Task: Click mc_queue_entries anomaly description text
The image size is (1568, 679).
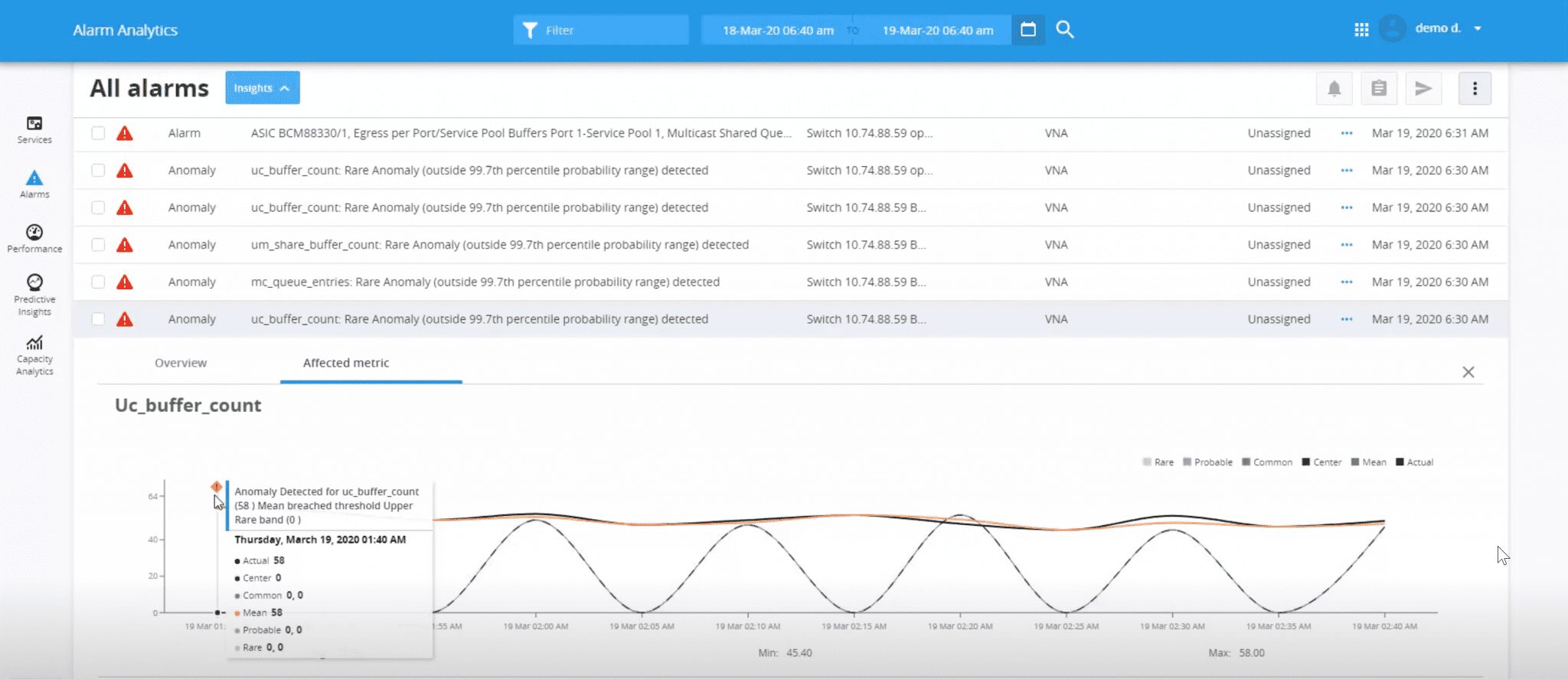Action: [485, 282]
